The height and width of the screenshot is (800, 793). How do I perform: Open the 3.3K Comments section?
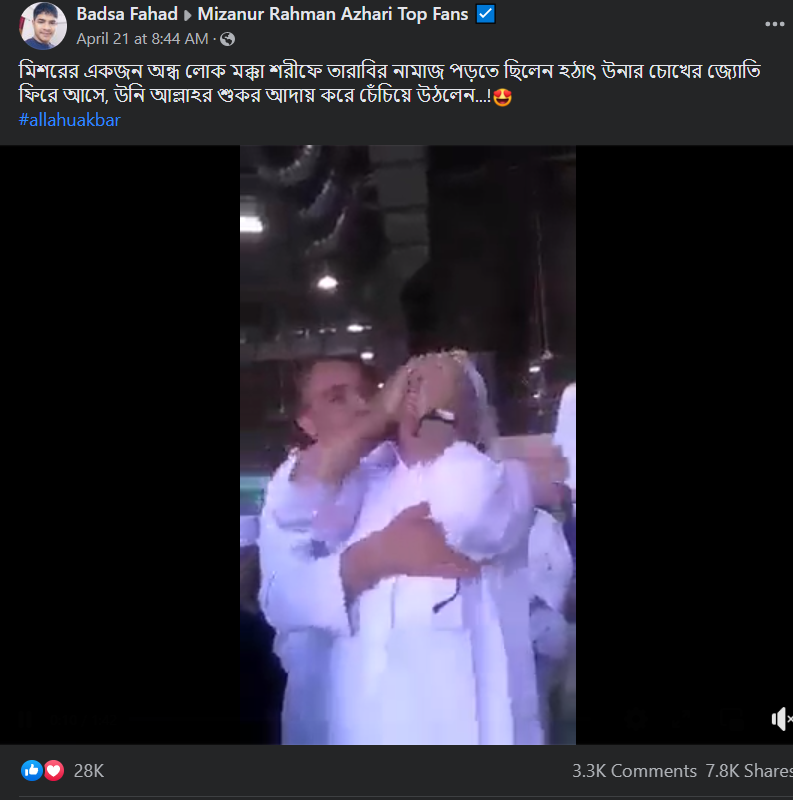(634, 770)
